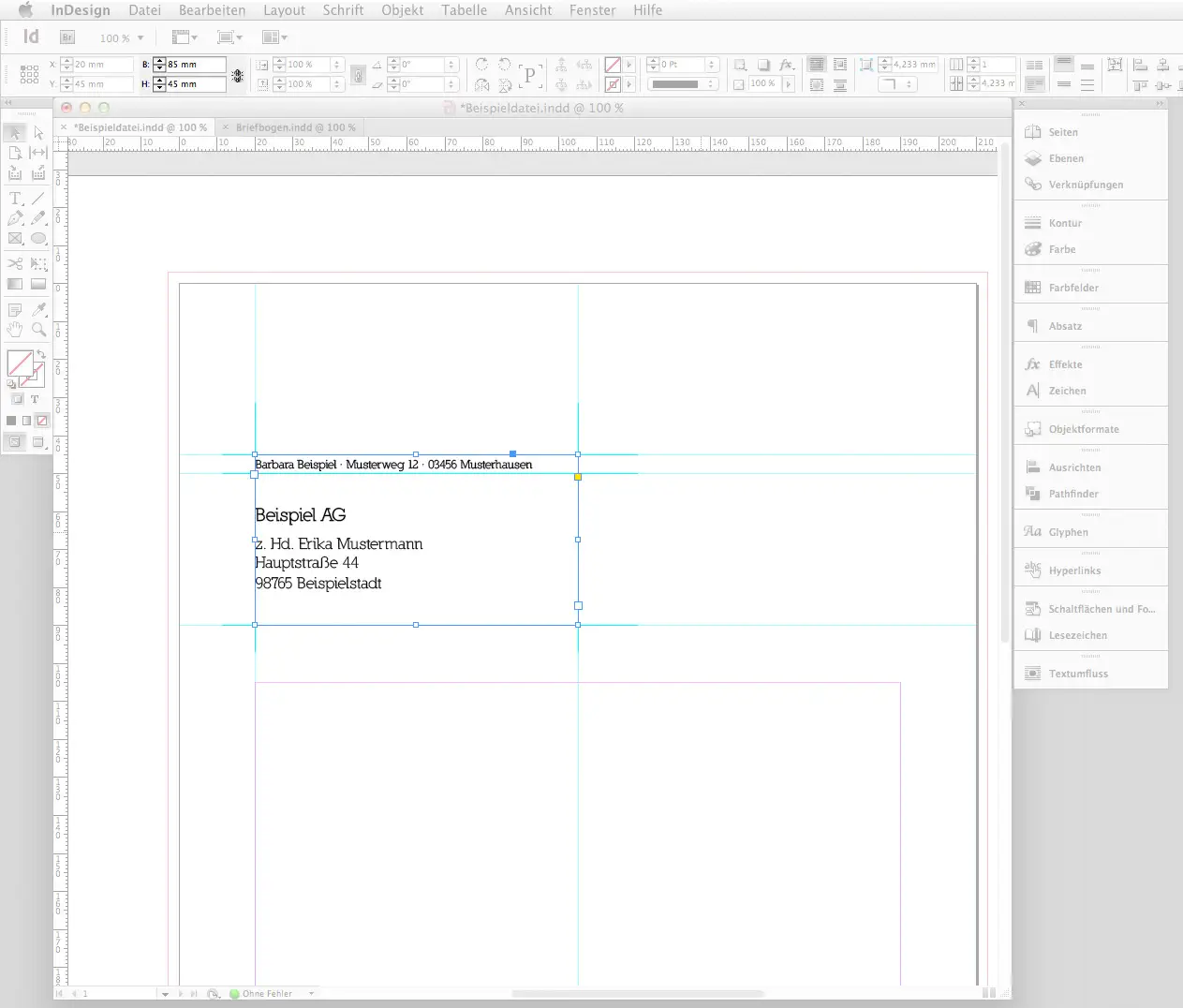Toggle the constrain proportions link for scaling

point(358,76)
